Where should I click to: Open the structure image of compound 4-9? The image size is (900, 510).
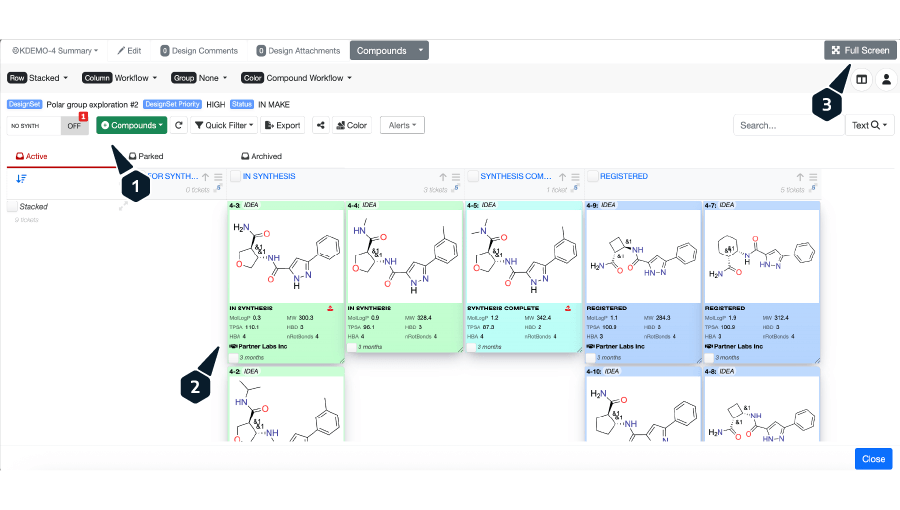tap(643, 256)
